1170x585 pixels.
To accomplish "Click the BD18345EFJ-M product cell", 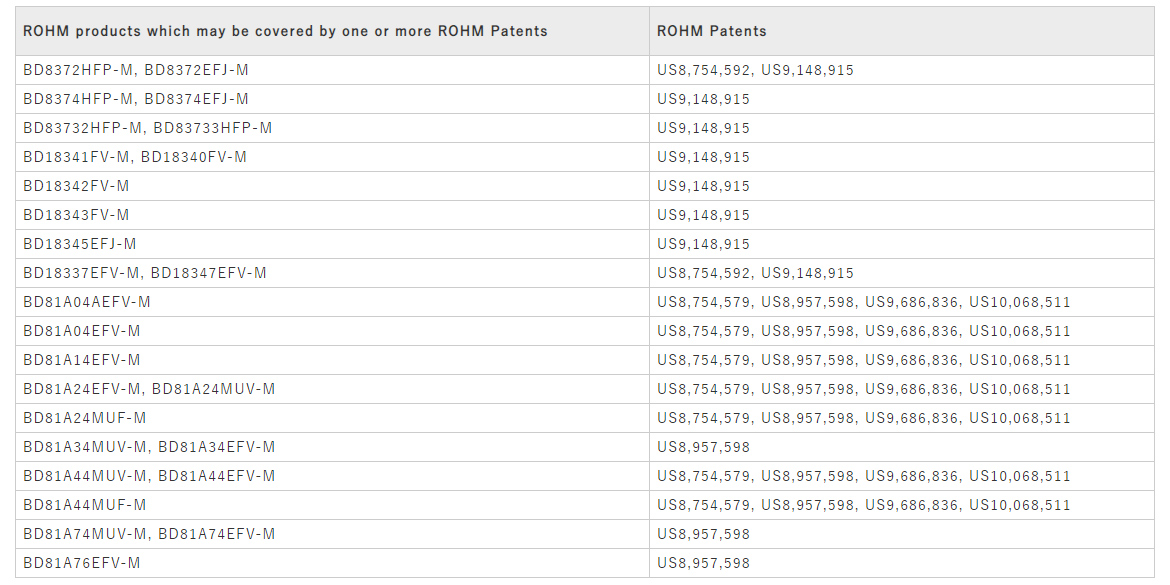I will pyautogui.click(x=332, y=244).
